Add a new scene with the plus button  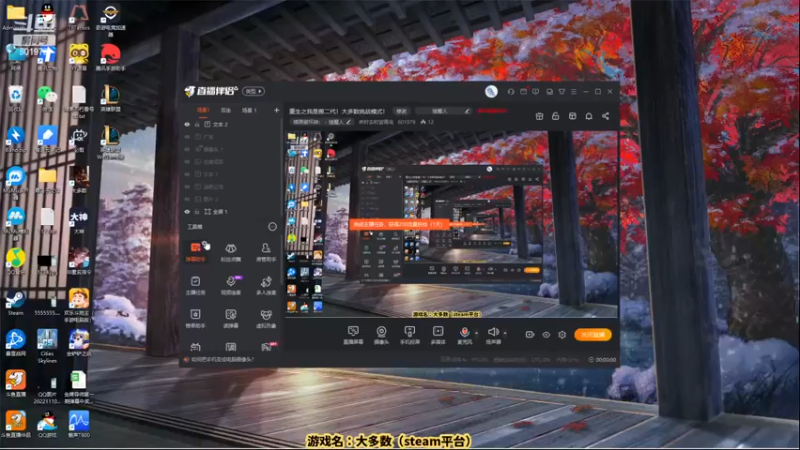coord(277,110)
